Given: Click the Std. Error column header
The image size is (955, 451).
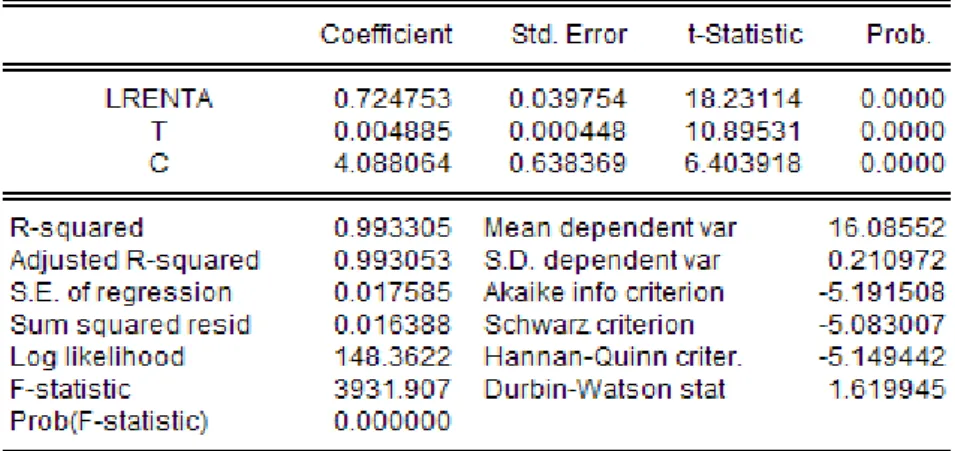Looking at the screenshot, I should coord(569,35).
